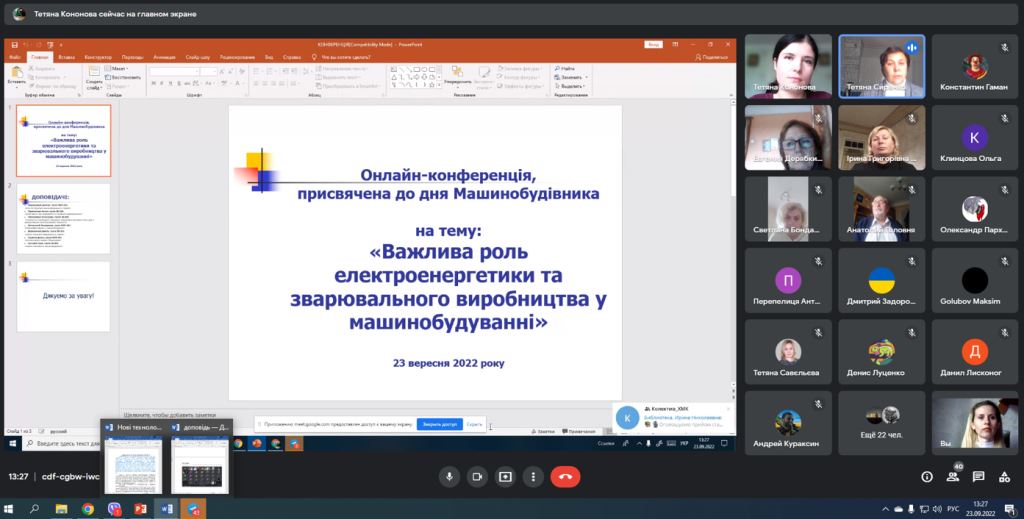Open Коллектив_ХМК notification popup
1024x519 pixels.
pyautogui.click(x=674, y=417)
